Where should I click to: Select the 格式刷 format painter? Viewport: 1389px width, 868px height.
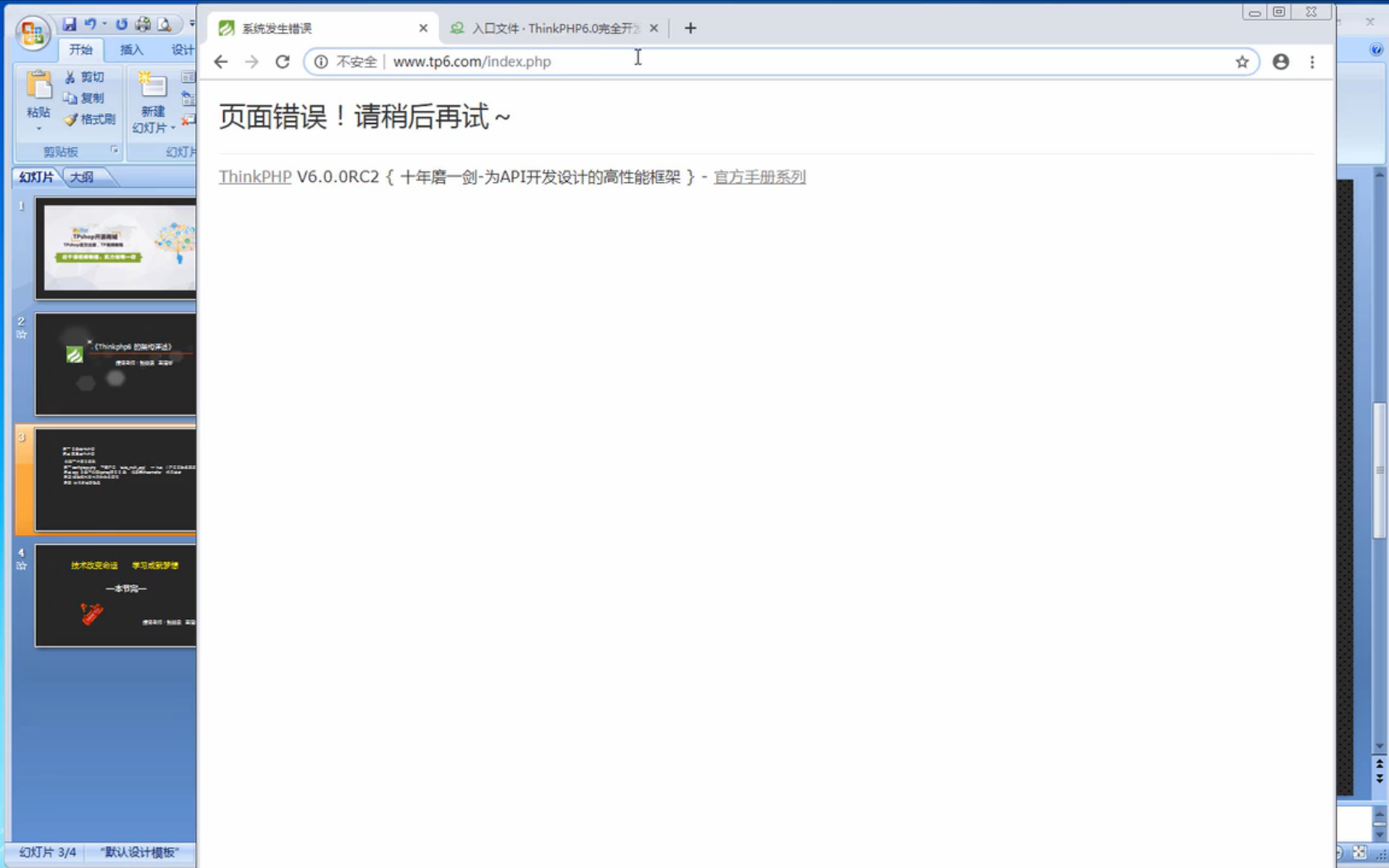pyautogui.click(x=90, y=120)
